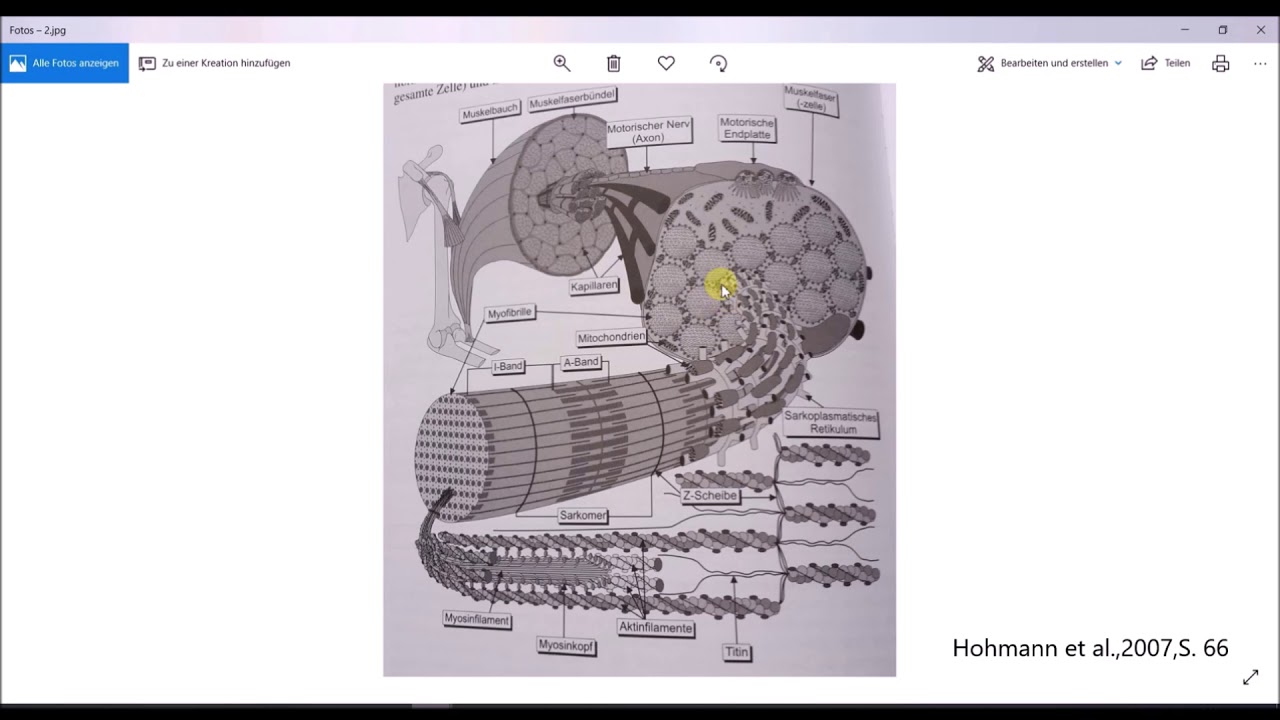Click the Motorische Endplatte label
This screenshot has height=720, width=1280.
[748, 128]
